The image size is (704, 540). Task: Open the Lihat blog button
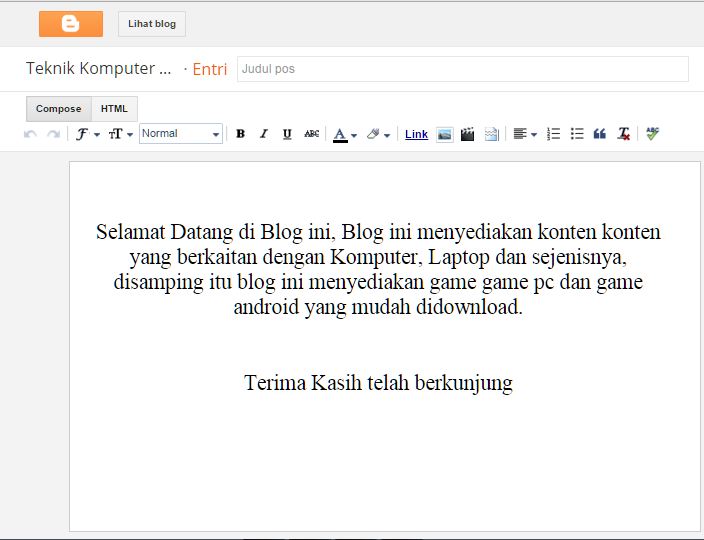tap(152, 24)
